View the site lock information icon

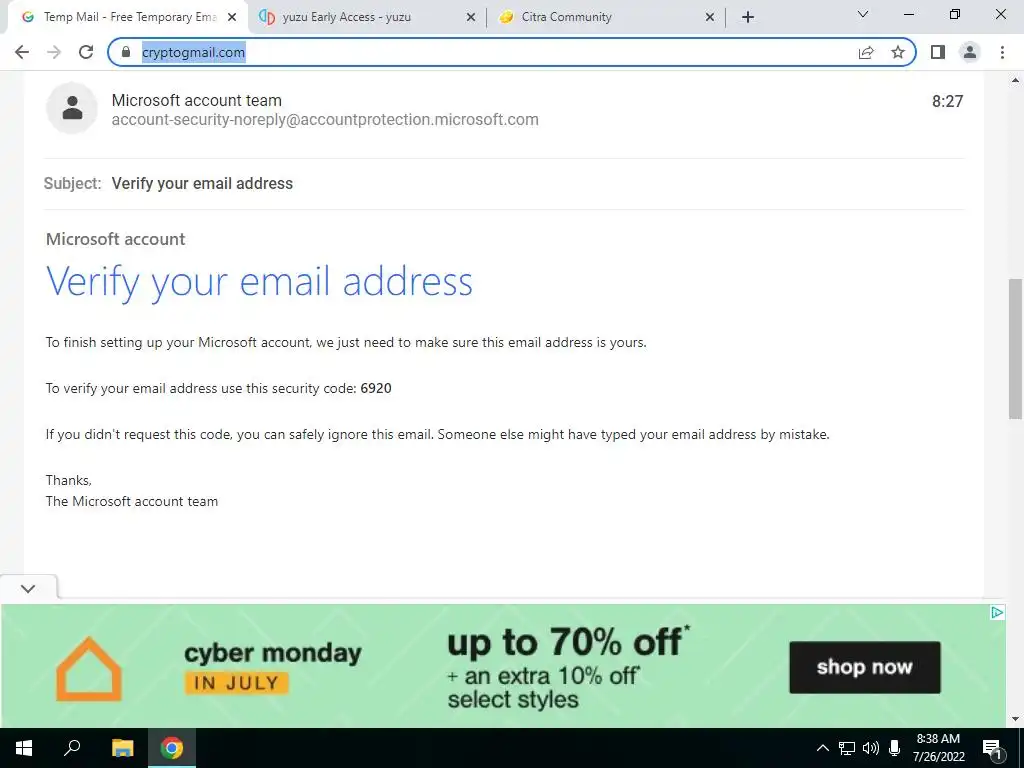(126, 52)
